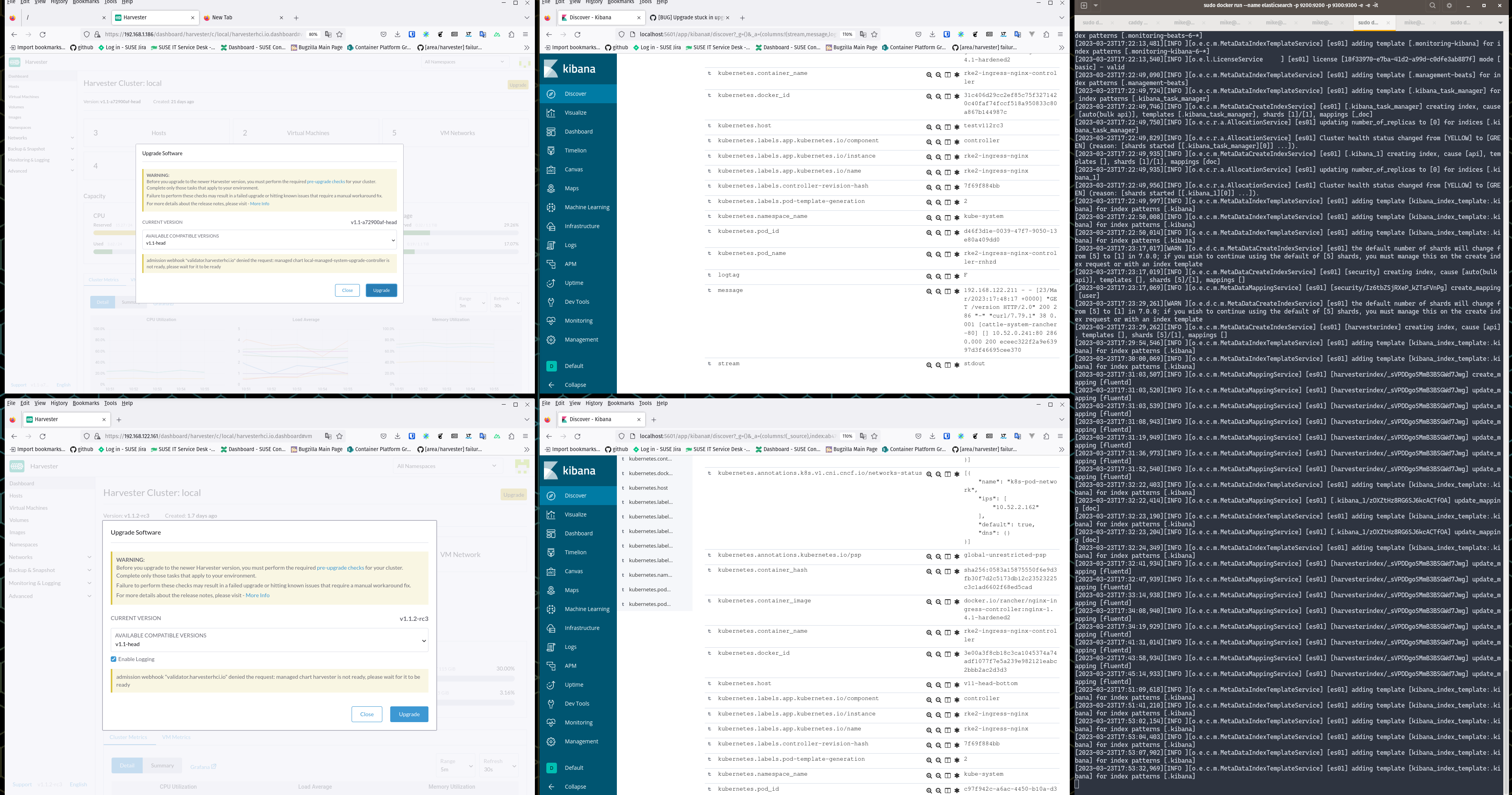Toggle column icon for stream field row
1512x795 pixels.
947,365
